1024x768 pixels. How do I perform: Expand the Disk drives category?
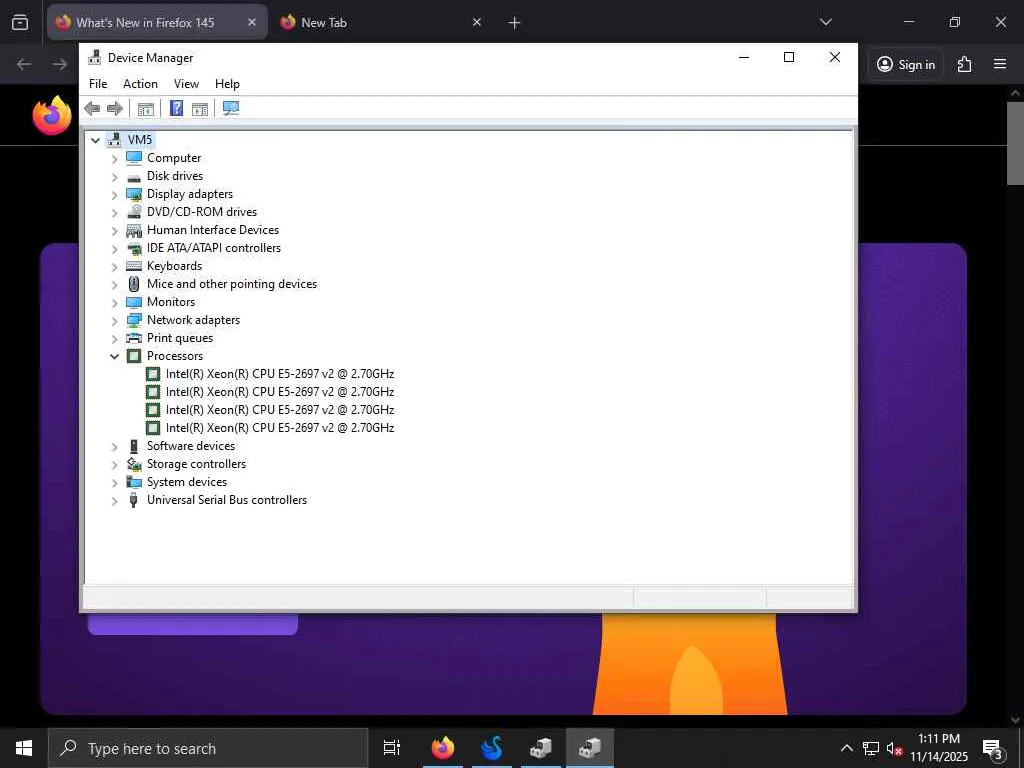[114, 177]
